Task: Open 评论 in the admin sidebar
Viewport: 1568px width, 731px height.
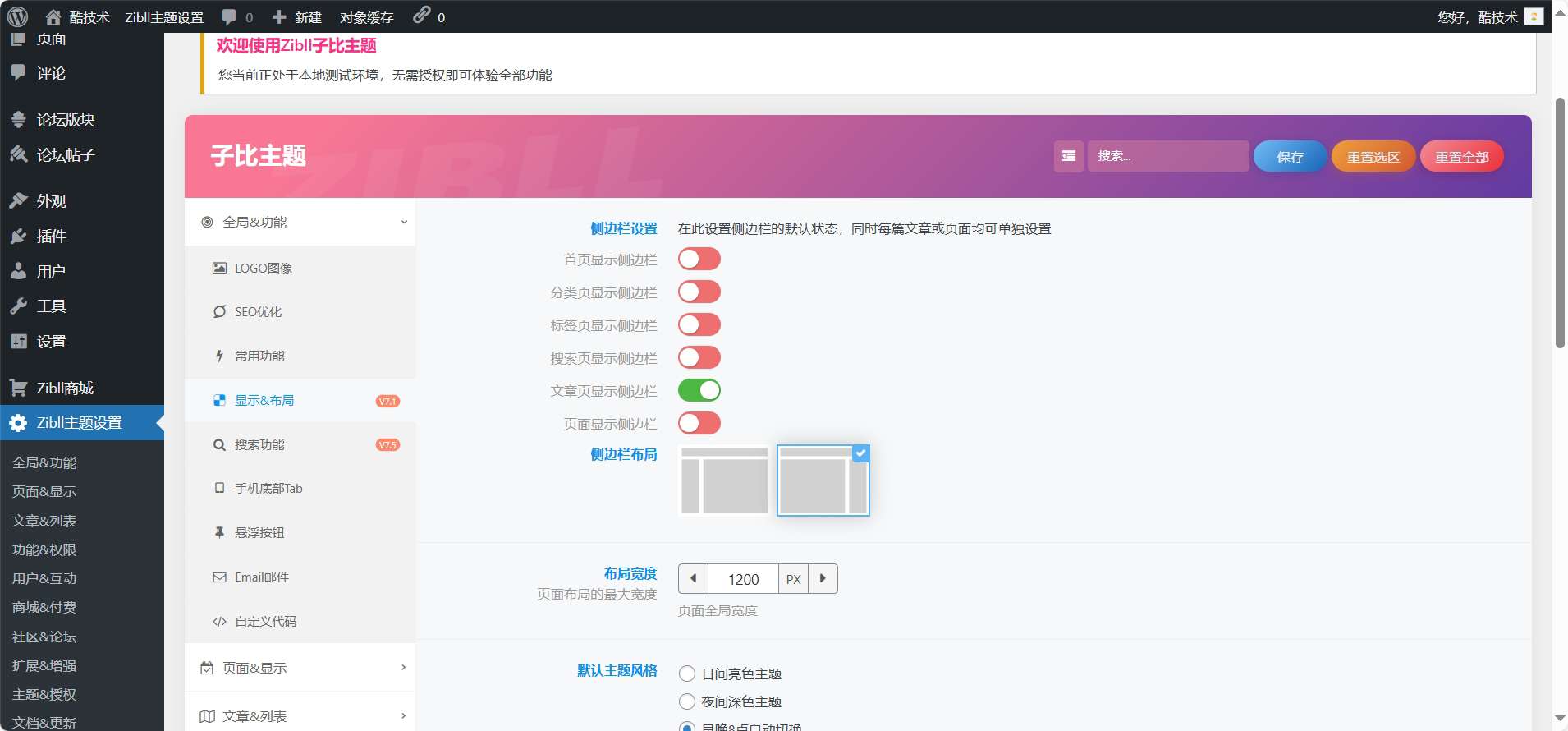Action: (x=51, y=73)
